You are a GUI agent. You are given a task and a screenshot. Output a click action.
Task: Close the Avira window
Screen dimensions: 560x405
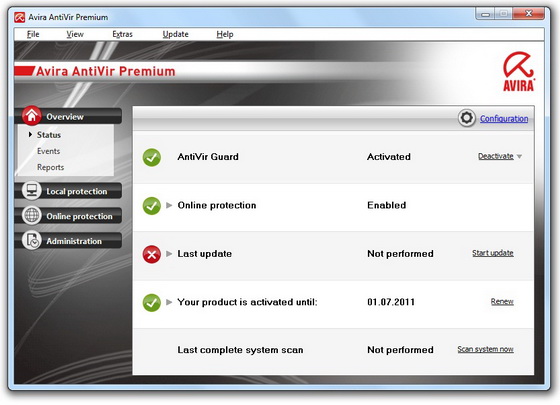coord(529,14)
